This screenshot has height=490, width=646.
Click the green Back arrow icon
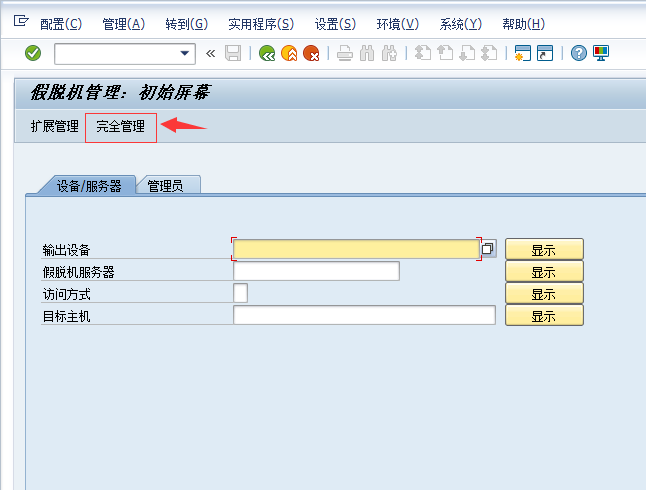(x=267, y=54)
